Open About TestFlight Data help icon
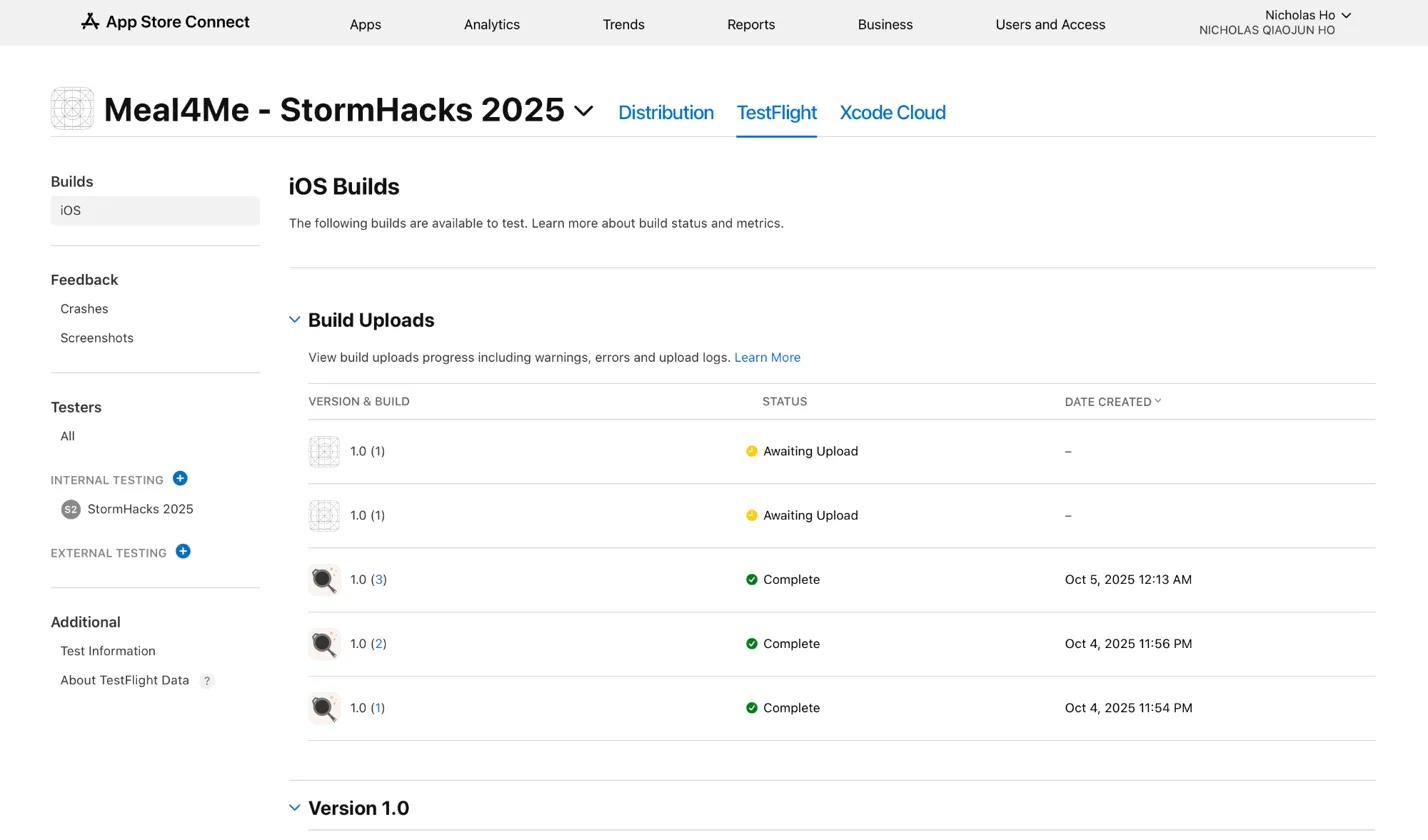The width and height of the screenshot is (1428, 840). (207, 681)
